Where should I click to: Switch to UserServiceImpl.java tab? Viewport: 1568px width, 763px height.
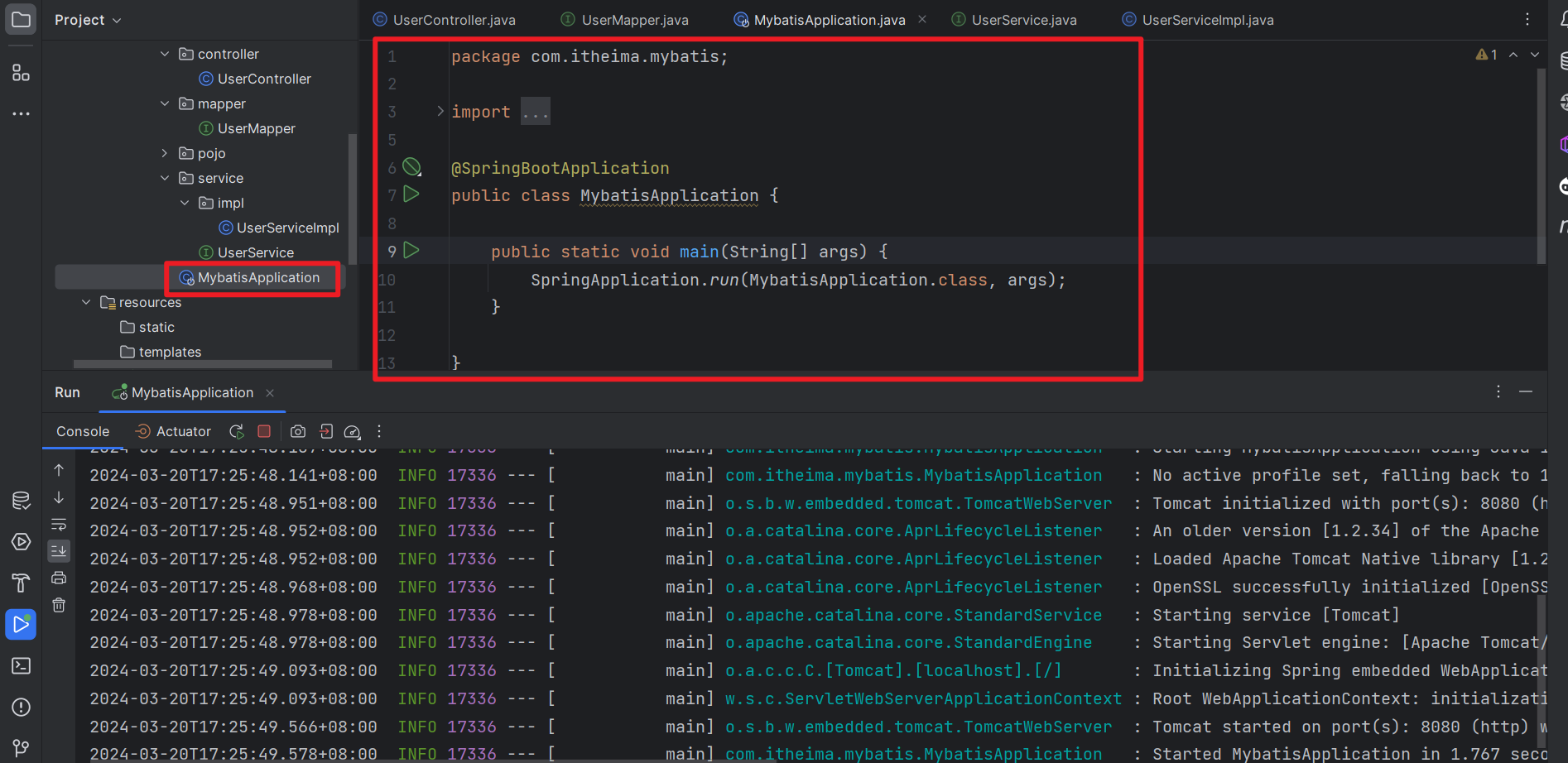click(1197, 20)
